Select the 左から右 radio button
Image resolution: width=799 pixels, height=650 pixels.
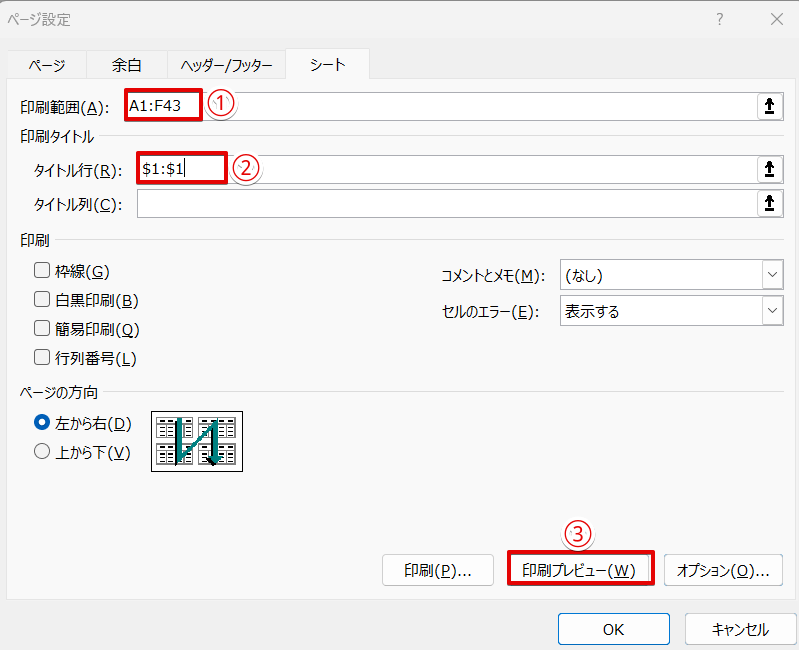pos(42,423)
